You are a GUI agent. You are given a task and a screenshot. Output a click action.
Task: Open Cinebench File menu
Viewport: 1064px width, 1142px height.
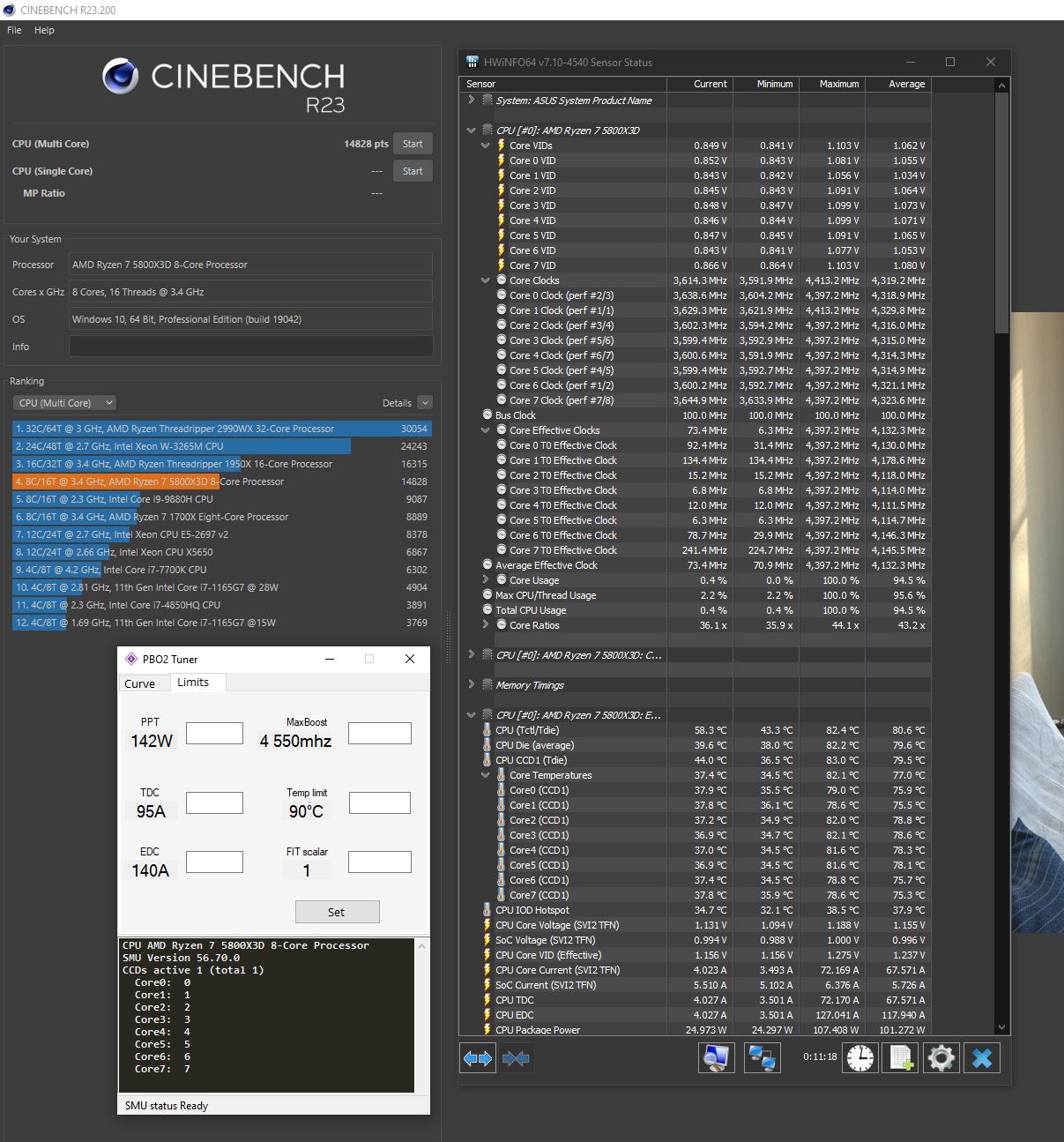coord(14,30)
